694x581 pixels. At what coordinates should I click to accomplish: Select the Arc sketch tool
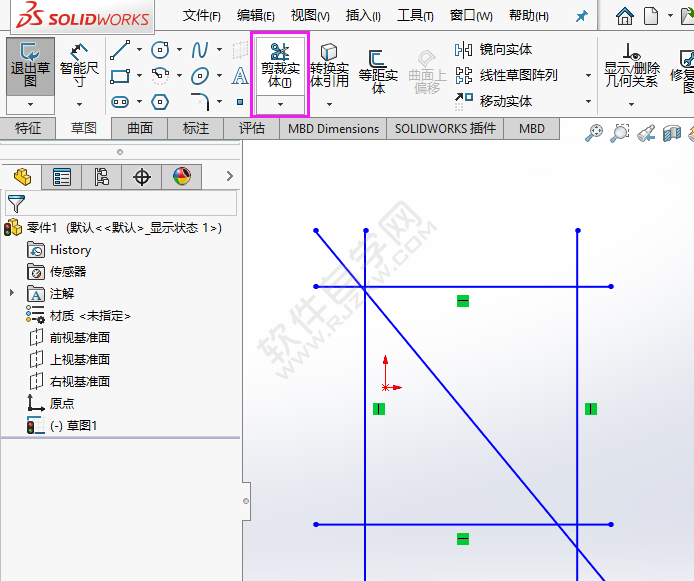[x=160, y=76]
